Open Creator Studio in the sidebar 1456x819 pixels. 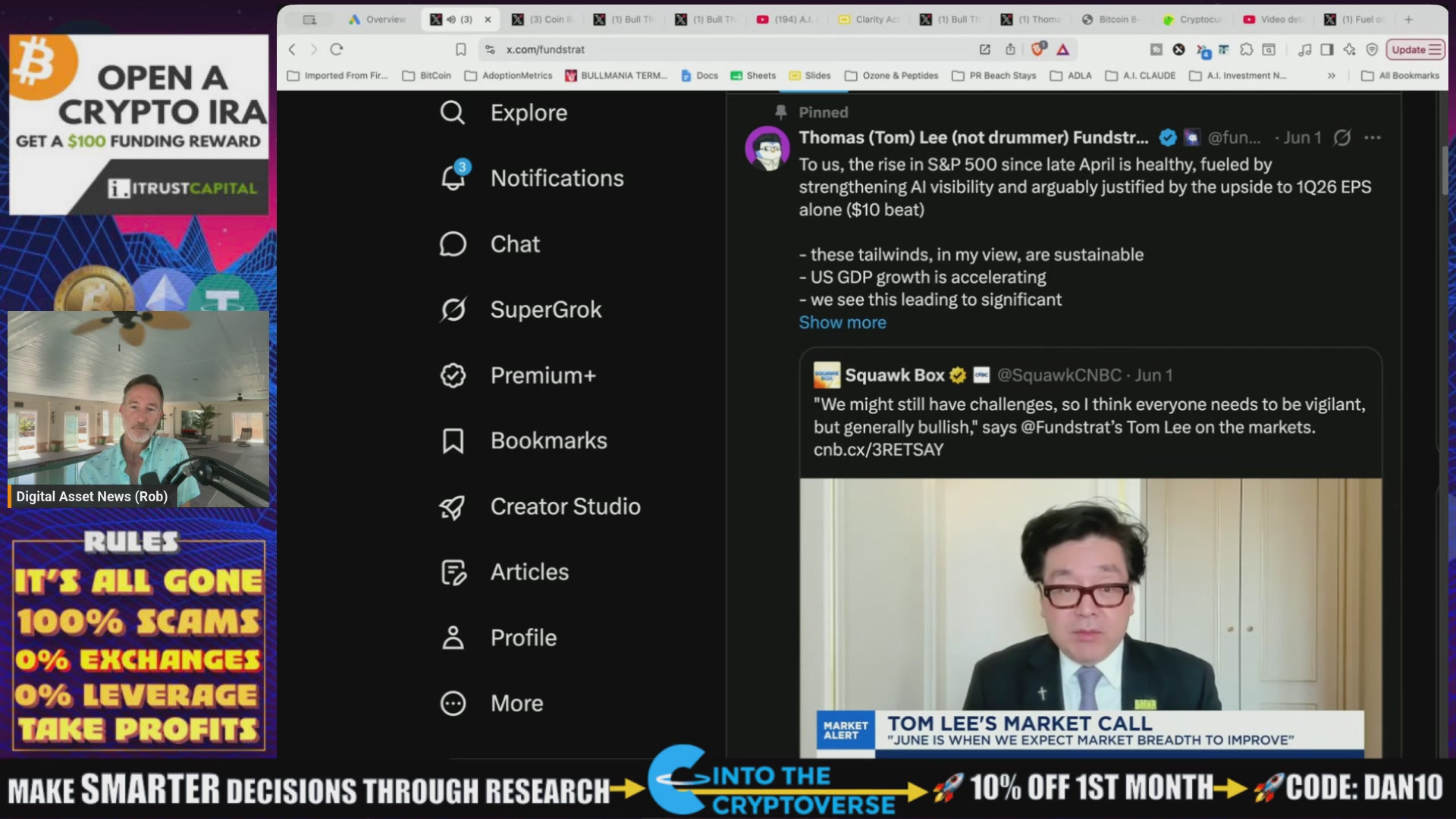pyautogui.click(x=540, y=507)
